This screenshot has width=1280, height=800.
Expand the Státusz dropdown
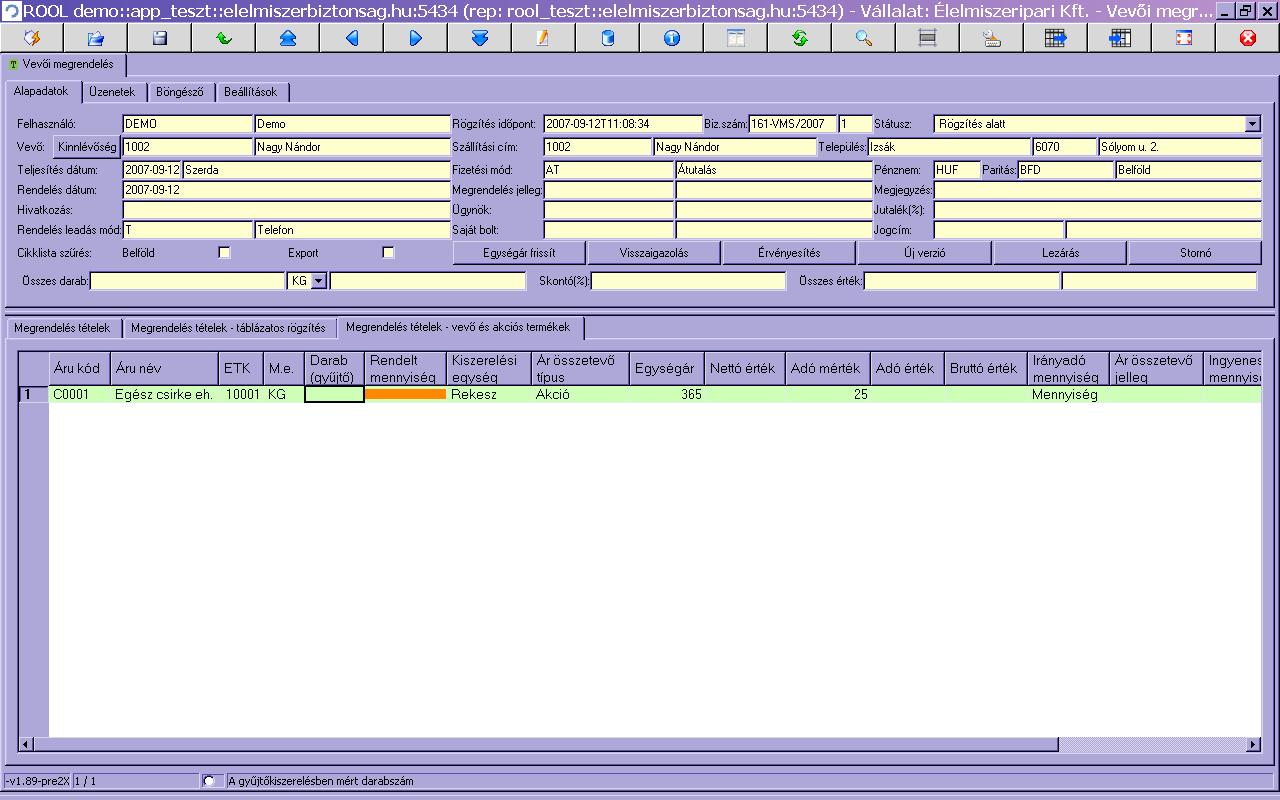click(1253, 124)
